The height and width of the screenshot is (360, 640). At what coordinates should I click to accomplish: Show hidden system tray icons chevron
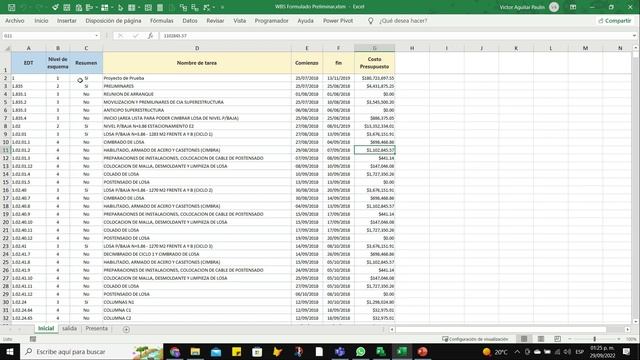click(517, 351)
